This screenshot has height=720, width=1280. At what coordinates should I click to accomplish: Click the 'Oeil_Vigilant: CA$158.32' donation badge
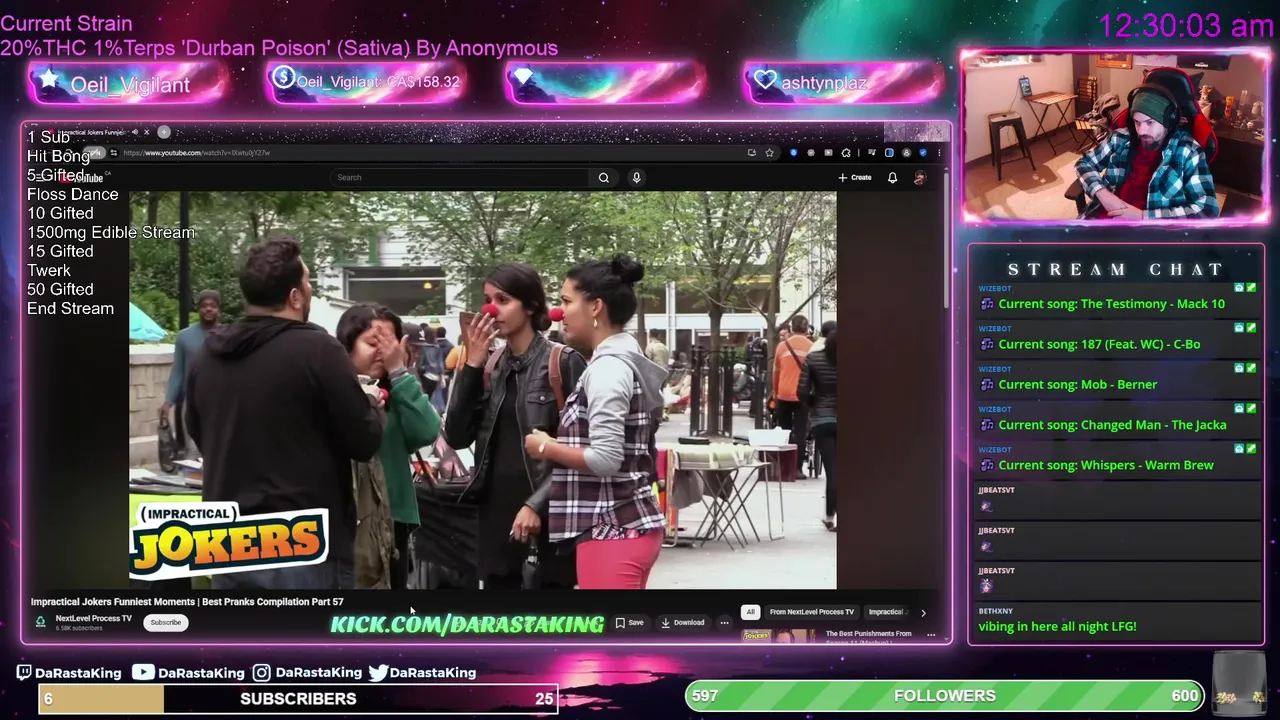(x=366, y=82)
